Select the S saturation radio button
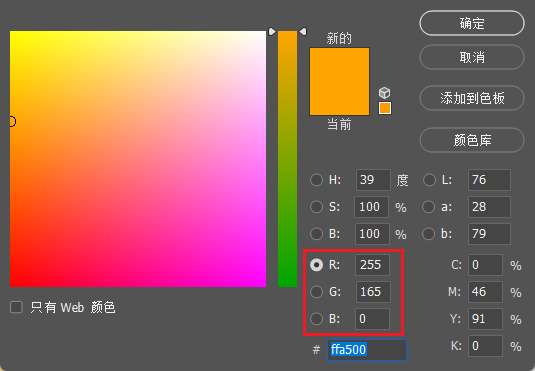 (316, 206)
